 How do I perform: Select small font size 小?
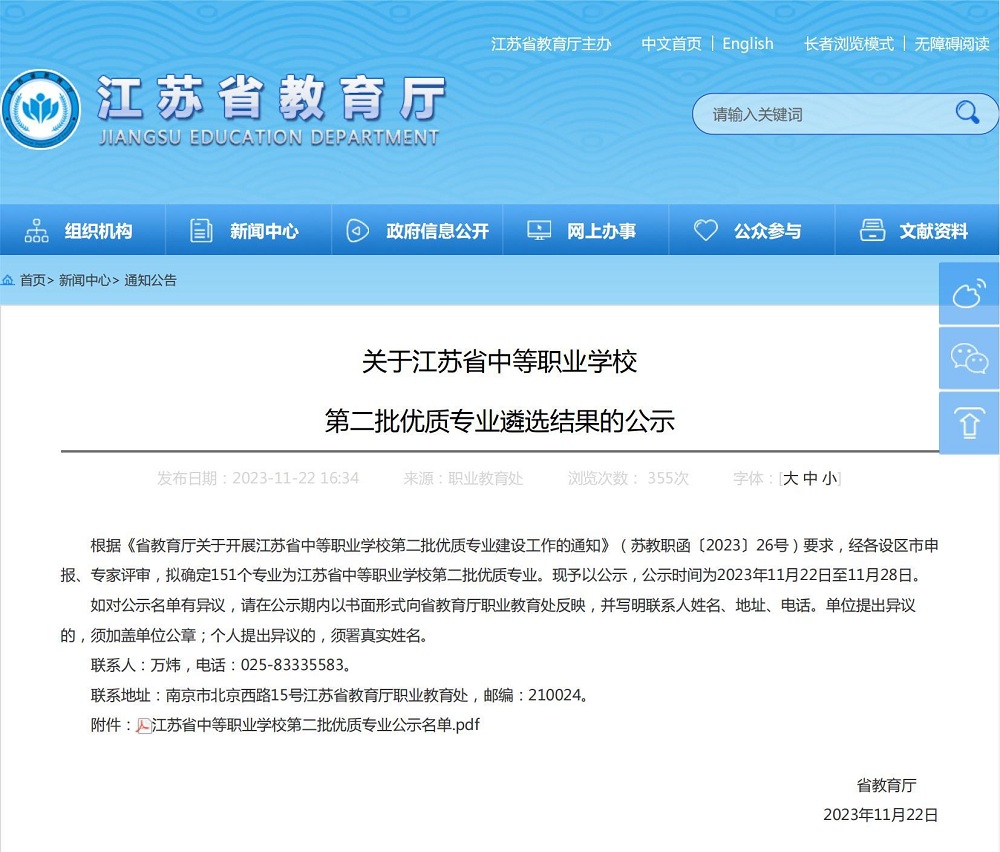point(829,479)
